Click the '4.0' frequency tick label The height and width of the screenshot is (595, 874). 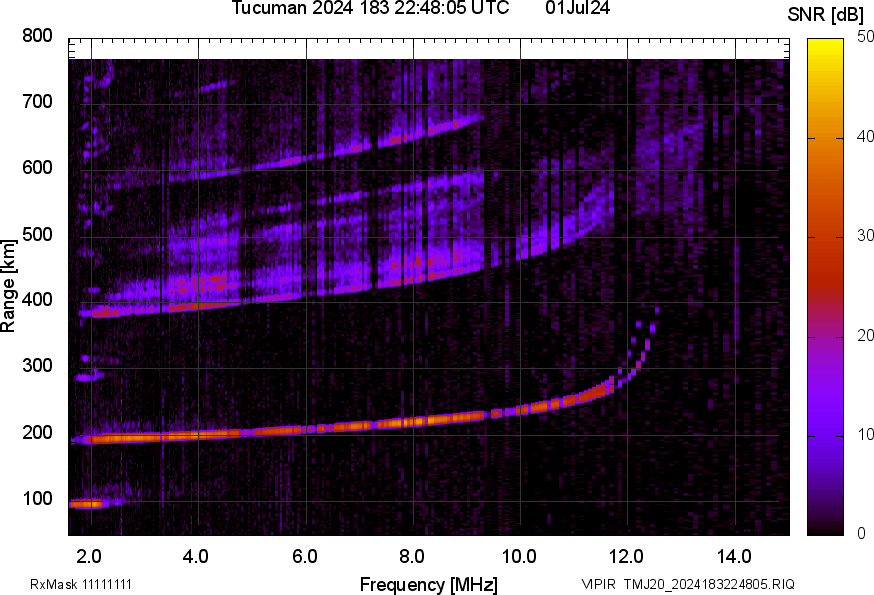pyautogui.click(x=196, y=556)
